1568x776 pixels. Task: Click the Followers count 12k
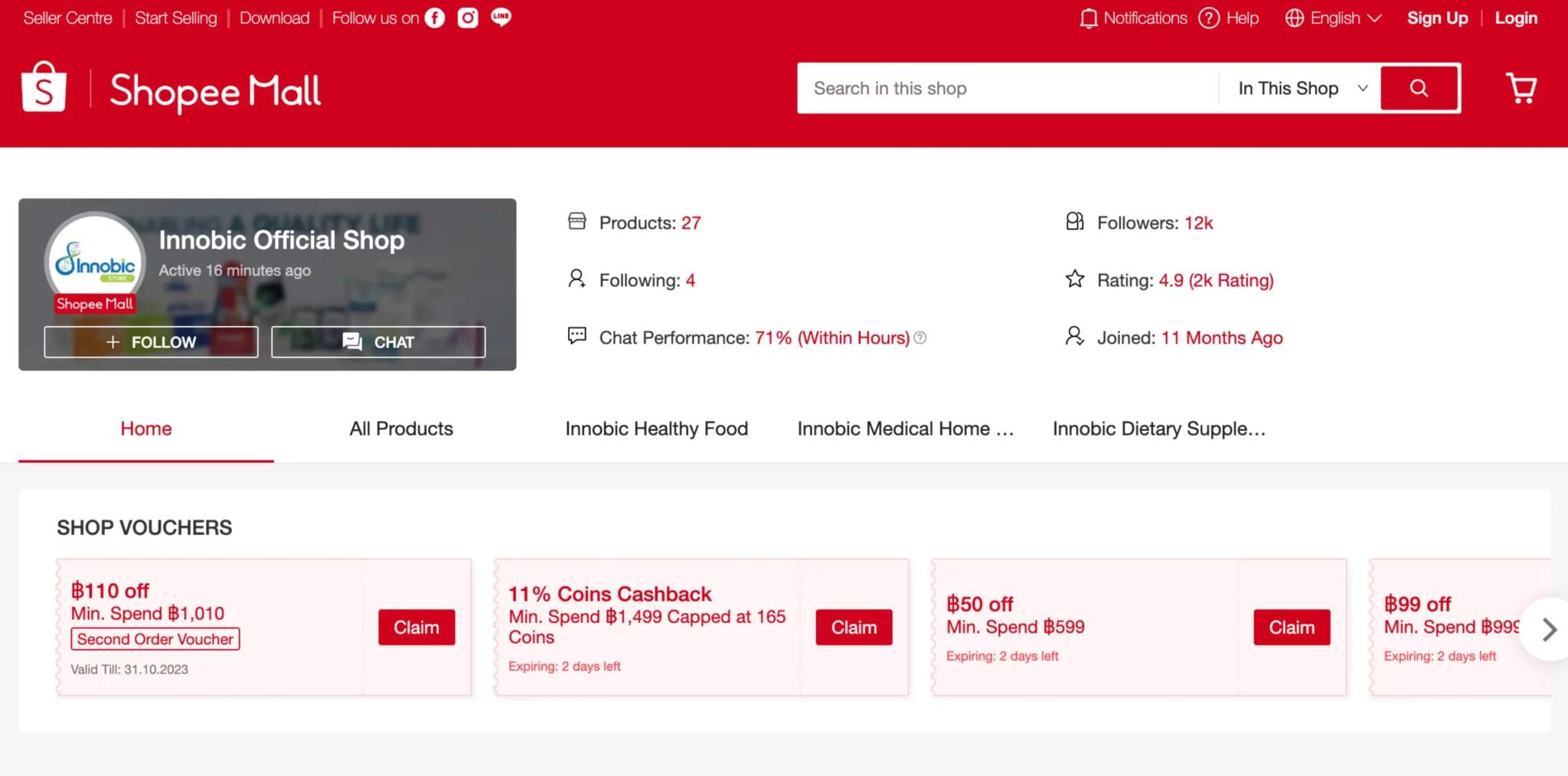click(x=1199, y=223)
